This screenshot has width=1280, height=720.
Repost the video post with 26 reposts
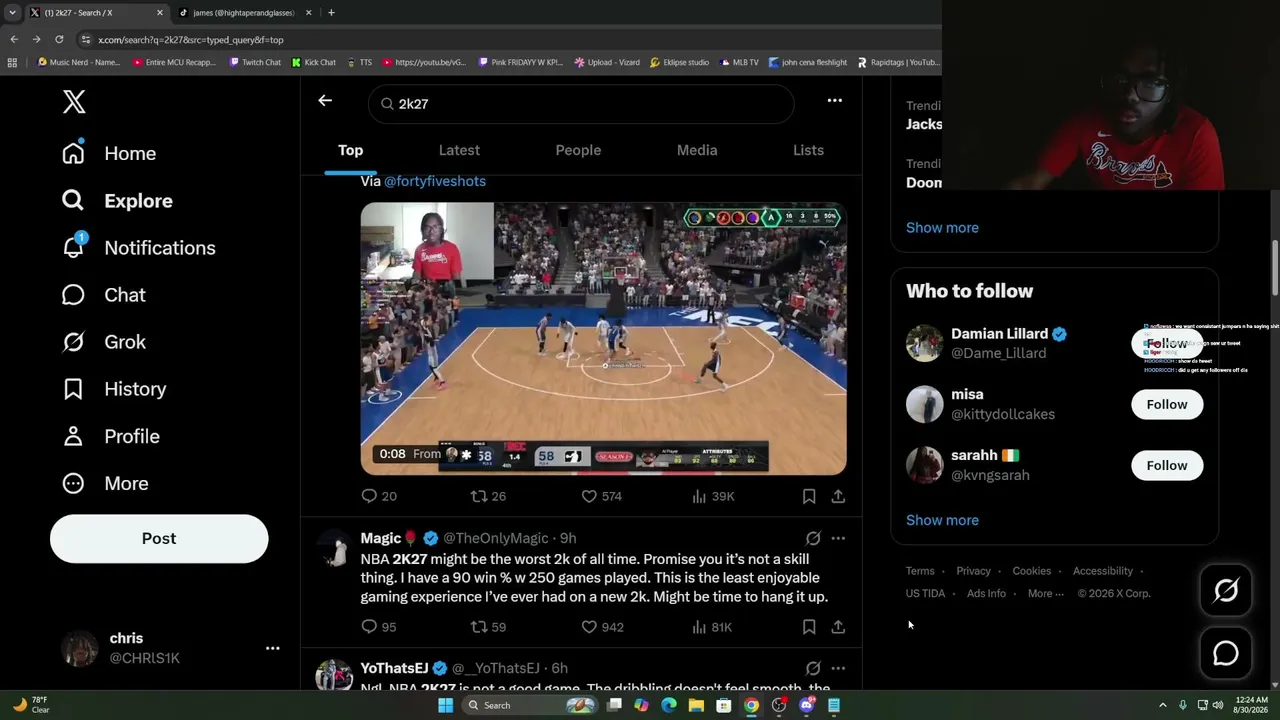tap(489, 496)
